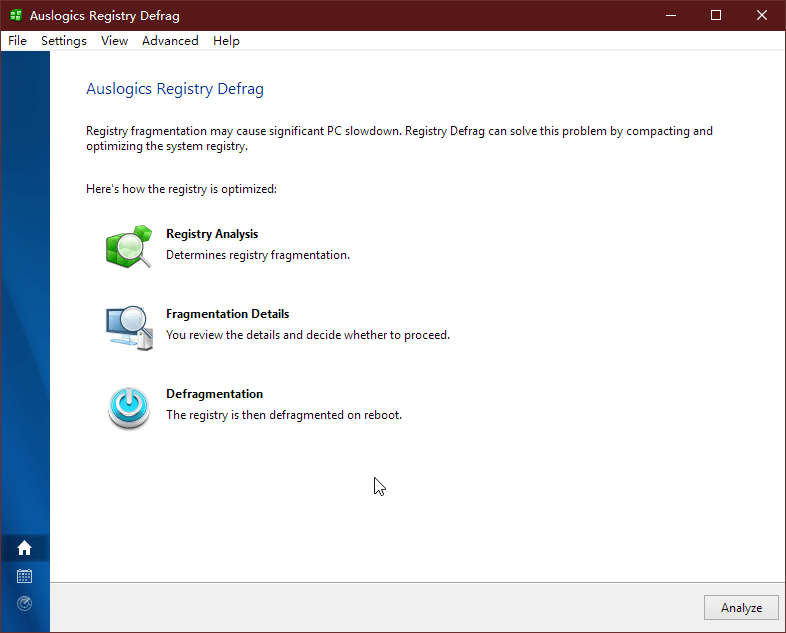Maximize the Registry Defrag window
This screenshot has width=786, height=633.
coord(716,16)
